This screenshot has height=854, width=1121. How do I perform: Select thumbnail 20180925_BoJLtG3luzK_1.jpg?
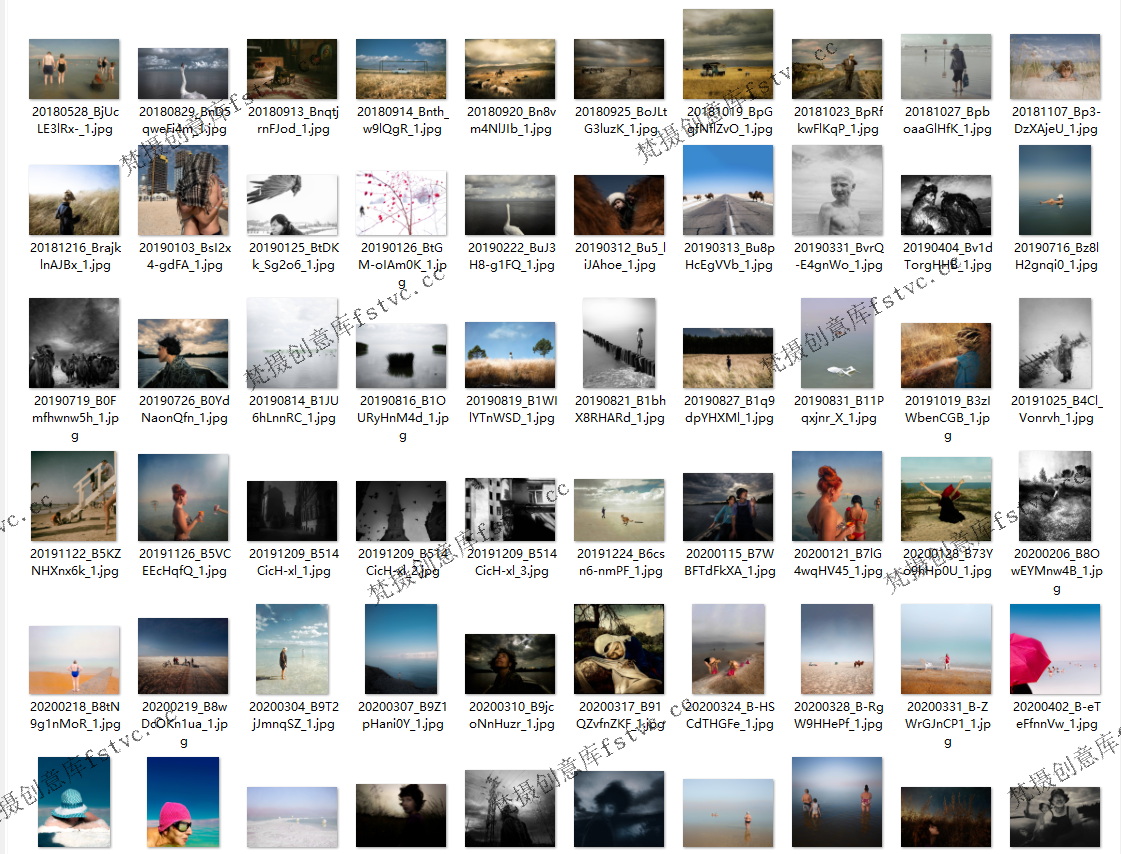click(619, 69)
